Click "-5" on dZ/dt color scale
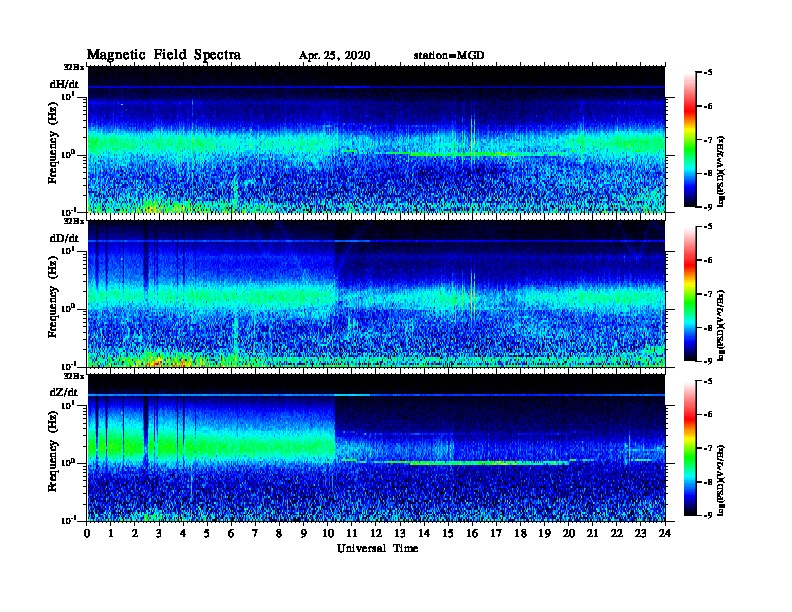The image size is (792, 612). 709,381
